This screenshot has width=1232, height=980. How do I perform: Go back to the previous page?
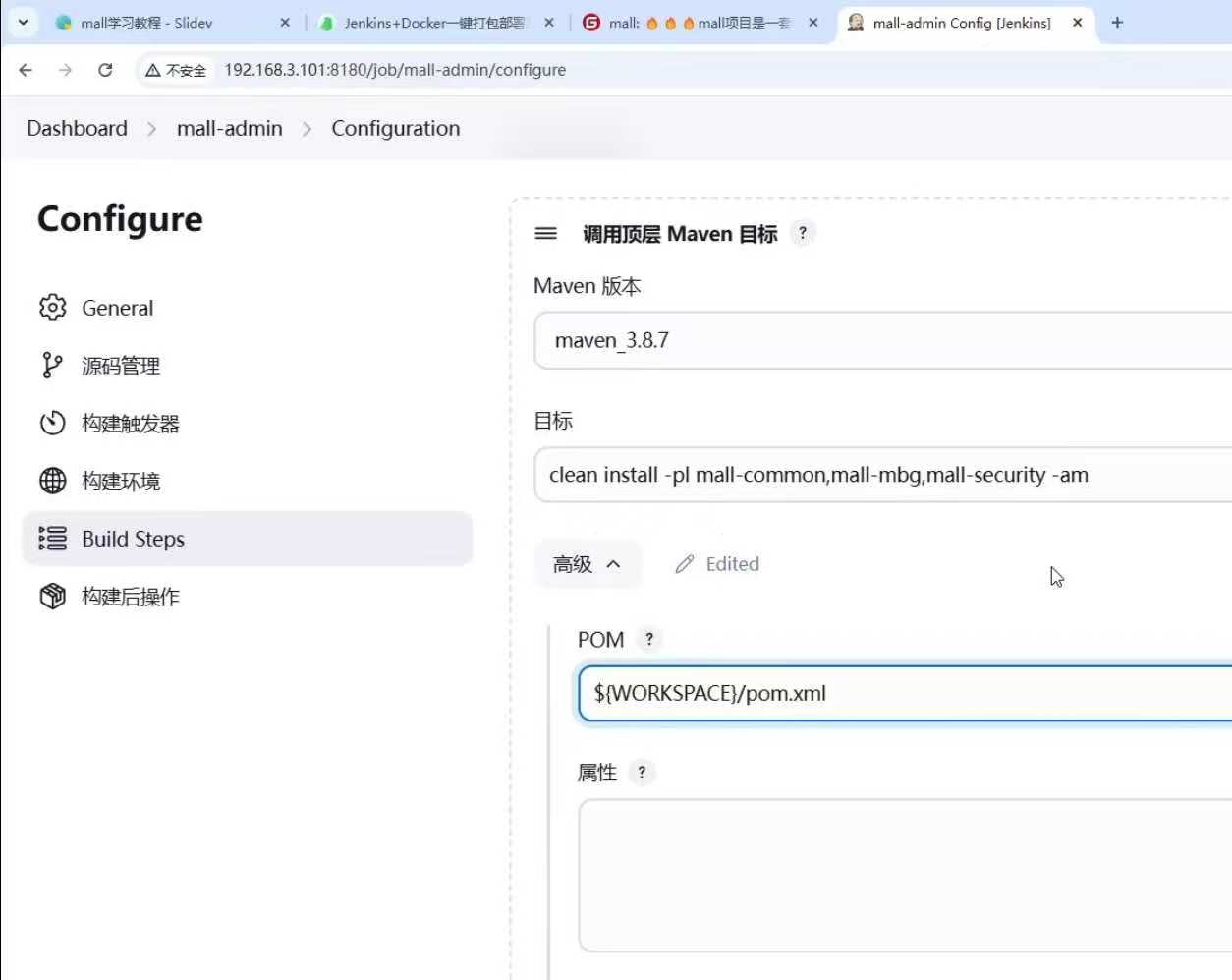coord(26,70)
